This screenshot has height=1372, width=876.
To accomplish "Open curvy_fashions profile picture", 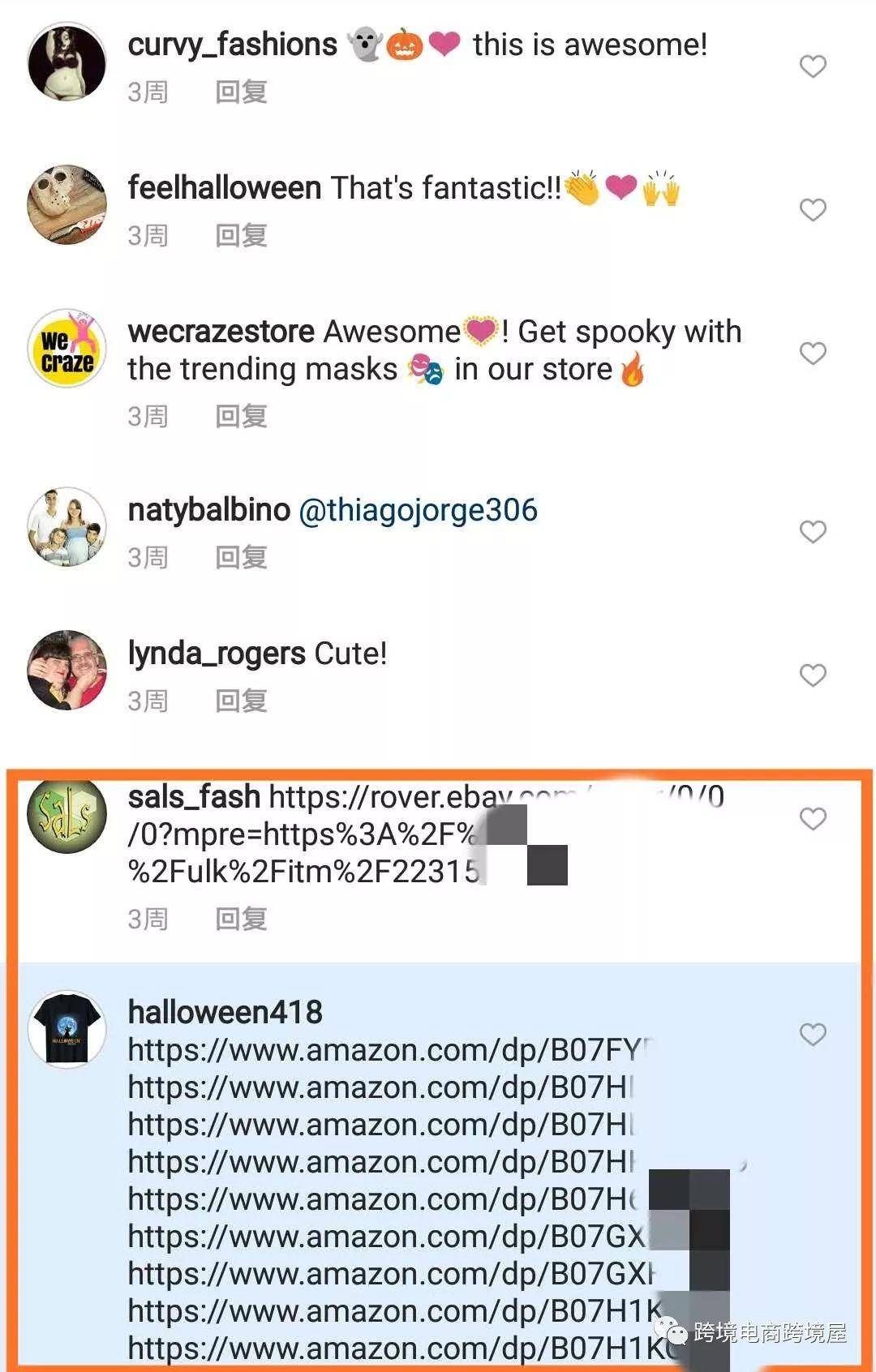I will point(67,62).
